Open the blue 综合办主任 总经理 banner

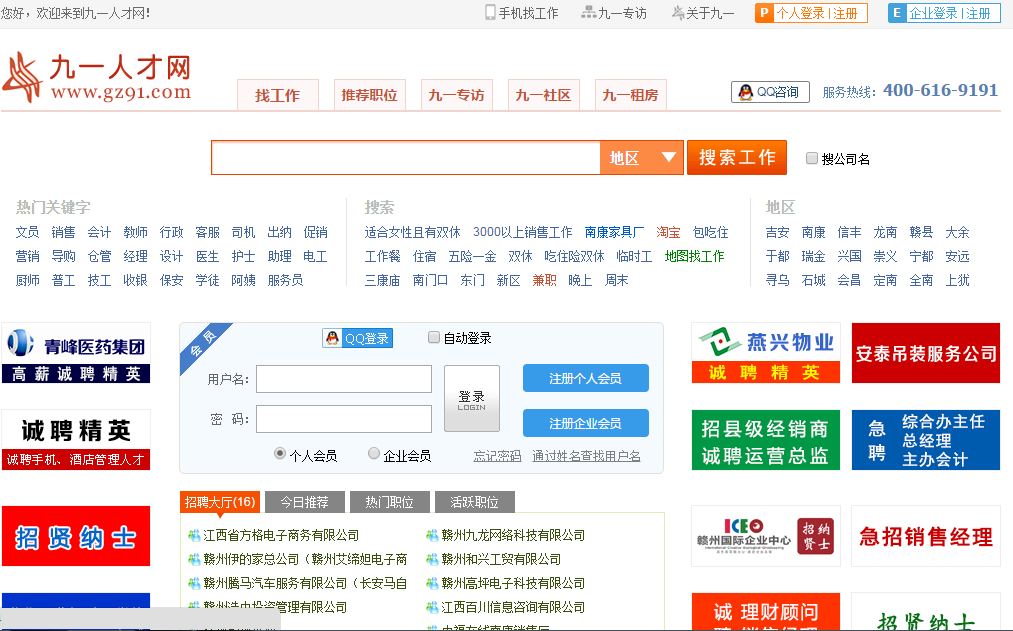[926, 440]
